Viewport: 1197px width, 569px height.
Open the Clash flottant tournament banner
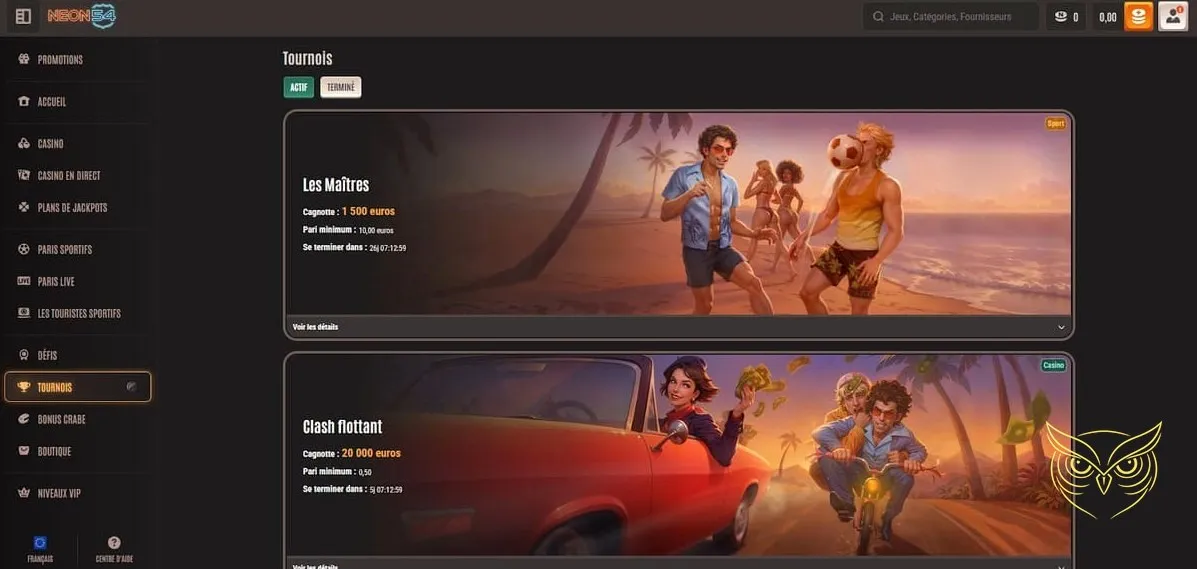[678, 455]
